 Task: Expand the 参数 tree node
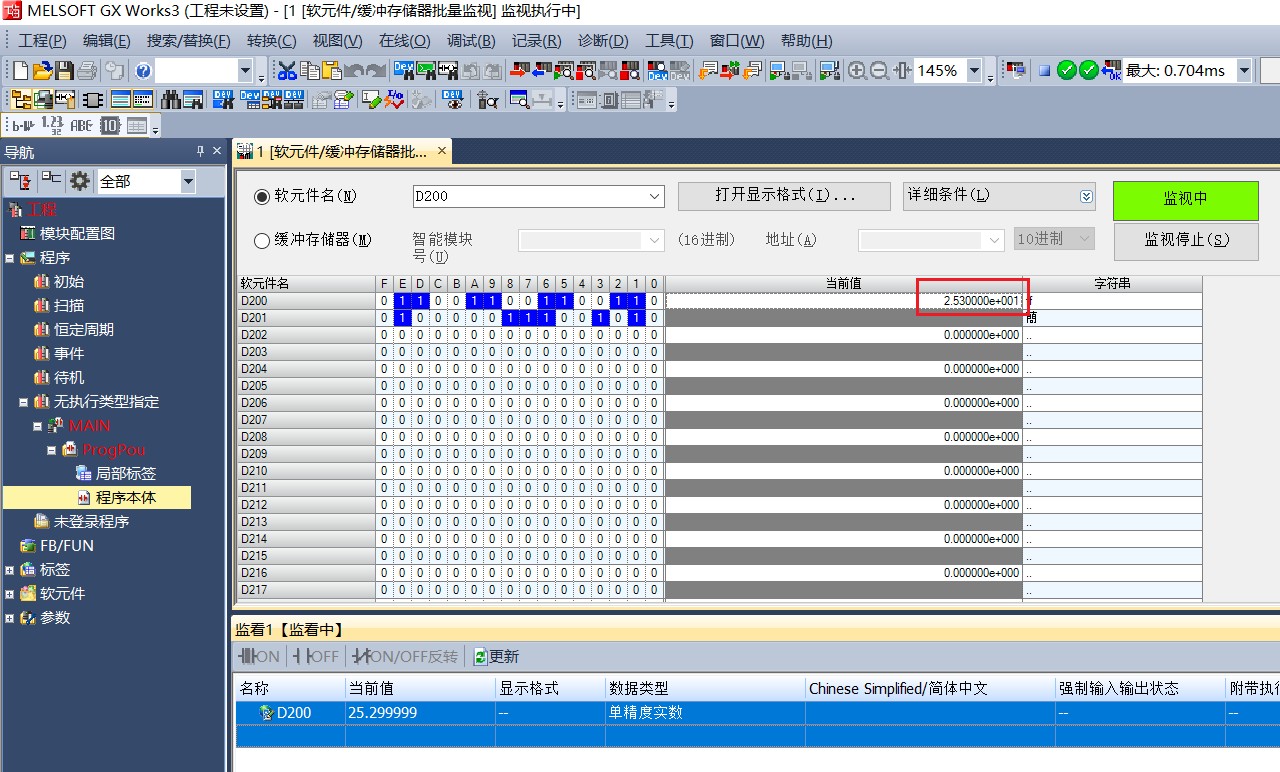pyautogui.click(x=10, y=618)
